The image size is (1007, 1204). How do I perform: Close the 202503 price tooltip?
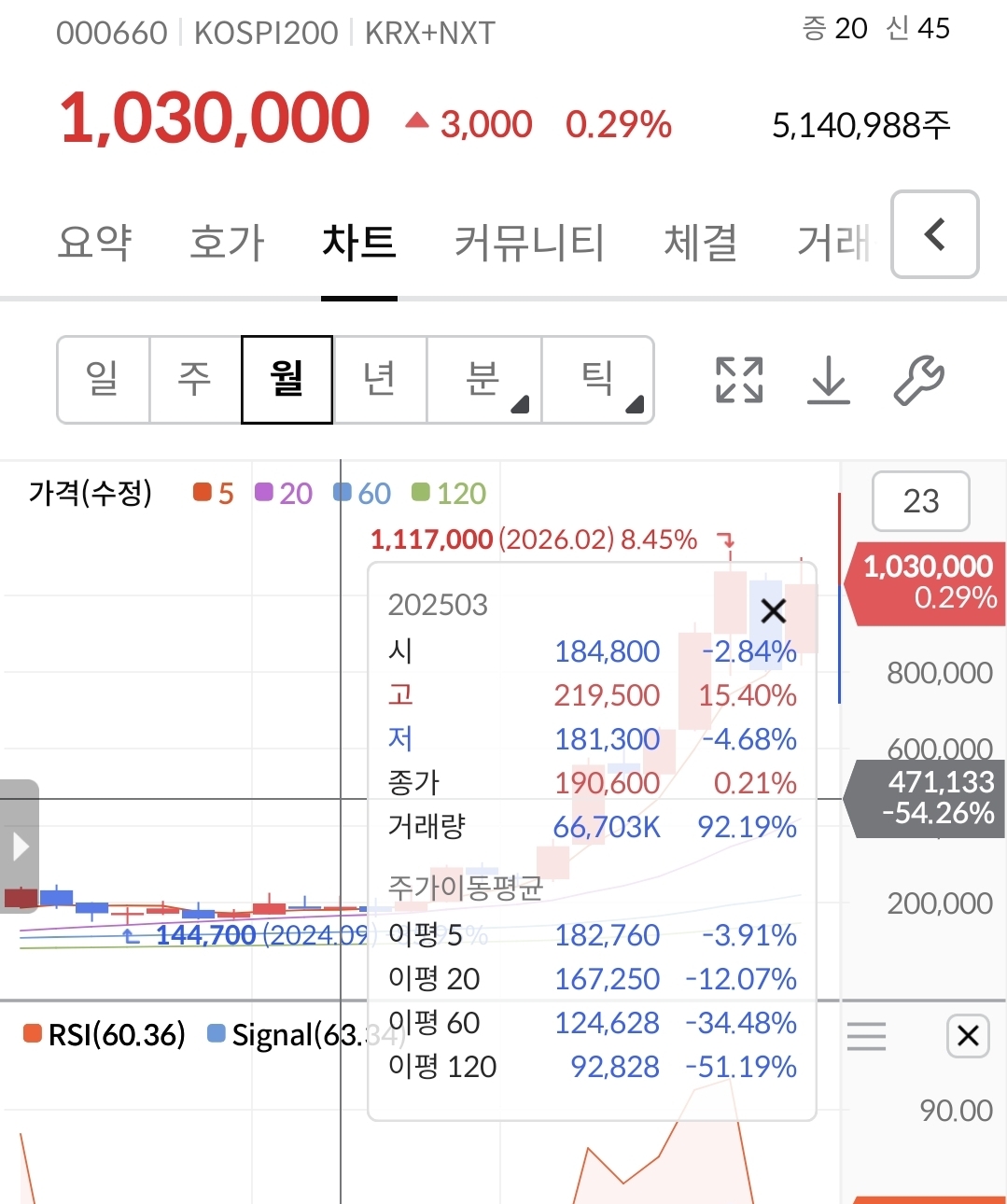[773, 611]
